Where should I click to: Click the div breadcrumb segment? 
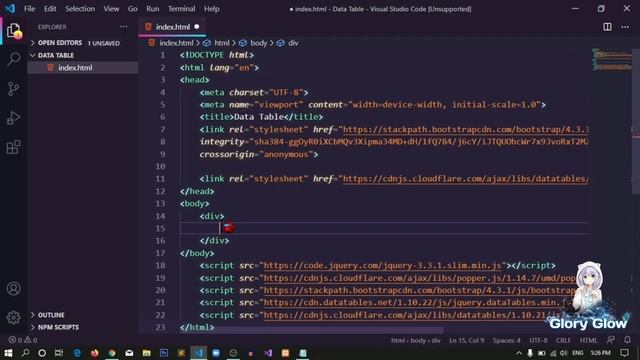293,43
